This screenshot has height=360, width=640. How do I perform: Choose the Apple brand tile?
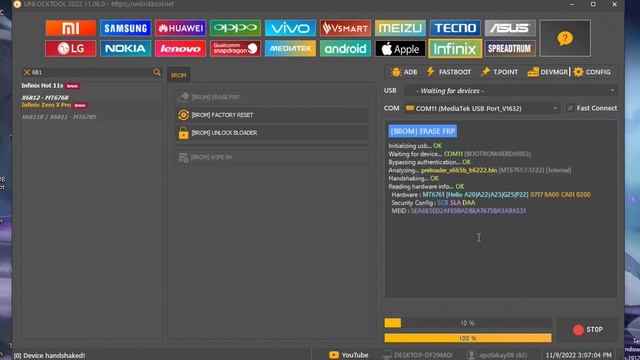point(400,49)
